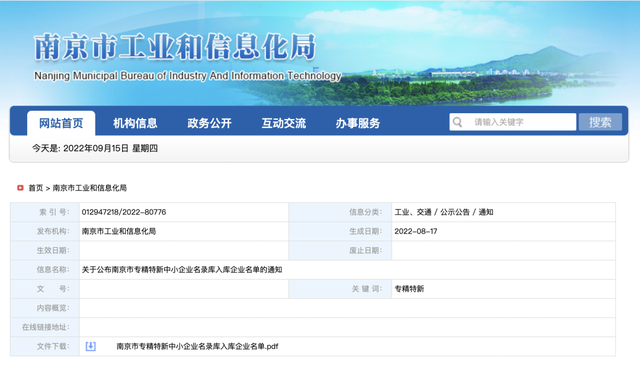Click the Nanjing Municipal Bureau English subtitle
The width and height of the screenshot is (640, 365).
[188, 76]
